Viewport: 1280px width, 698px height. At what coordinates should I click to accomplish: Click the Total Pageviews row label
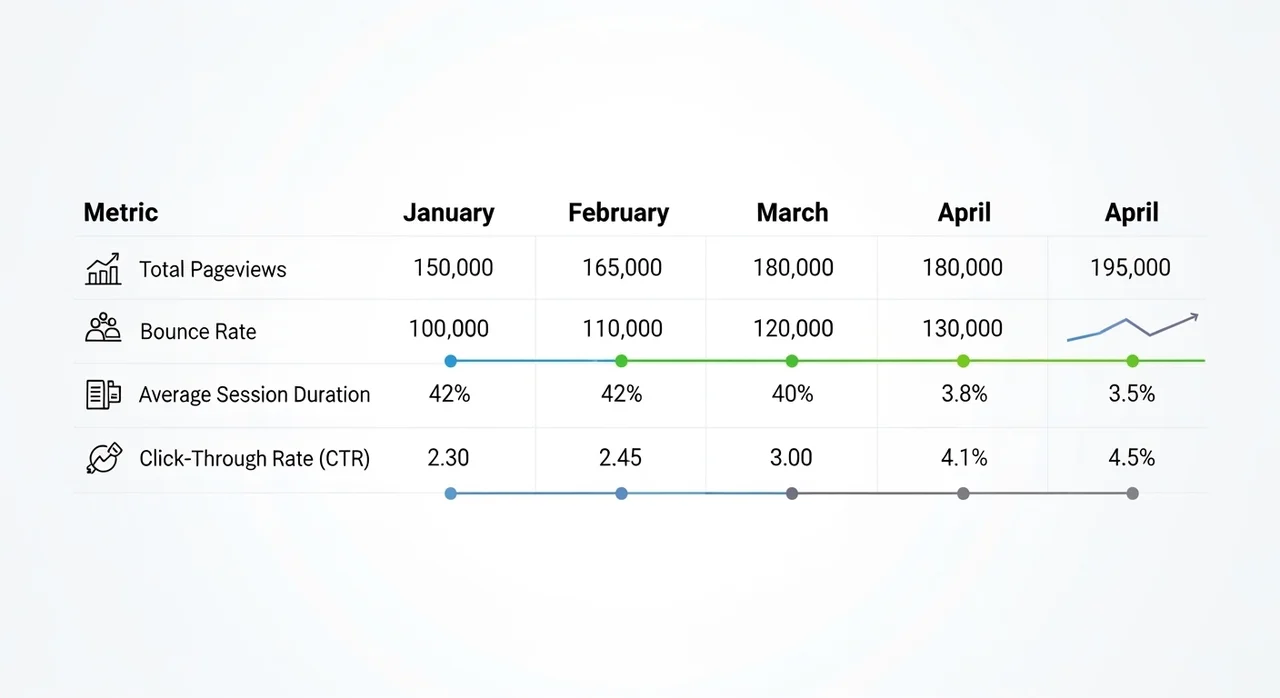point(213,269)
